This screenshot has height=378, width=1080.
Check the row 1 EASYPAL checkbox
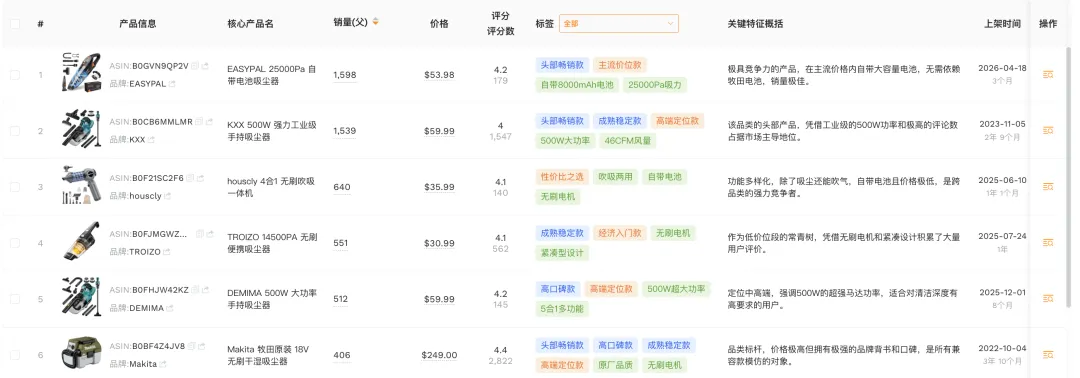coord(15,74)
